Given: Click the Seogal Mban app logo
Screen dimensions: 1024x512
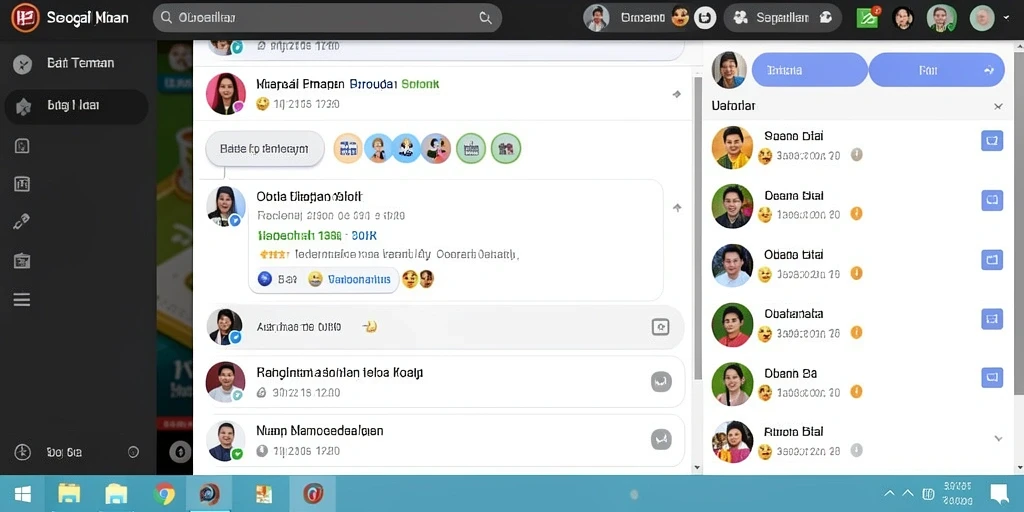Looking at the screenshot, I should coord(25,18).
